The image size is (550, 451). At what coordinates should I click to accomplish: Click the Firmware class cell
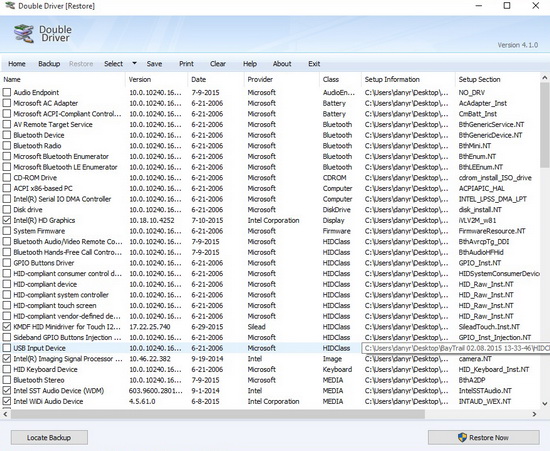pos(336,231)
